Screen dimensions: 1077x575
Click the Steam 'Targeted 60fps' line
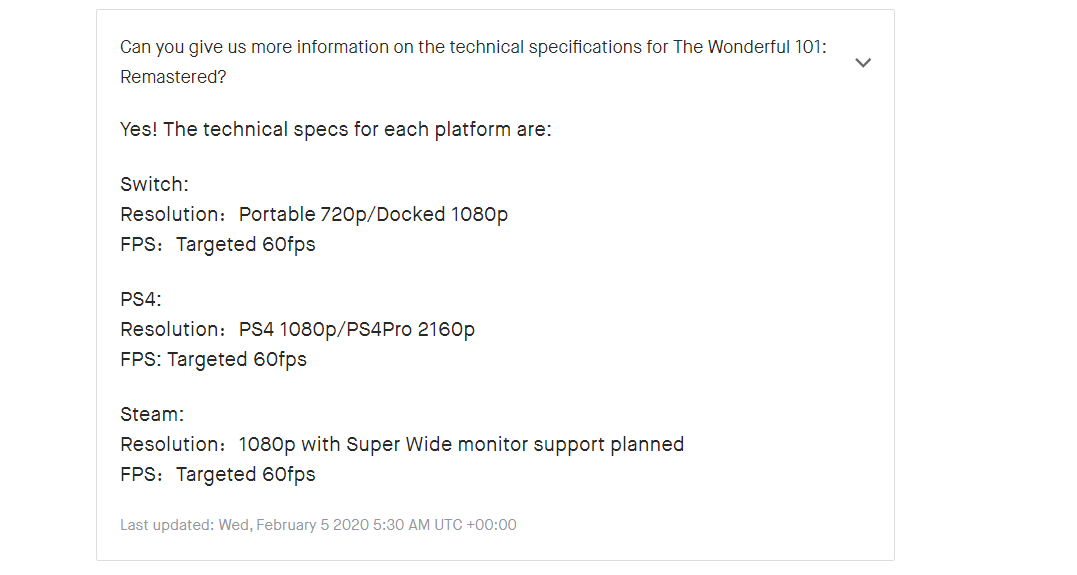click(218, 475)
